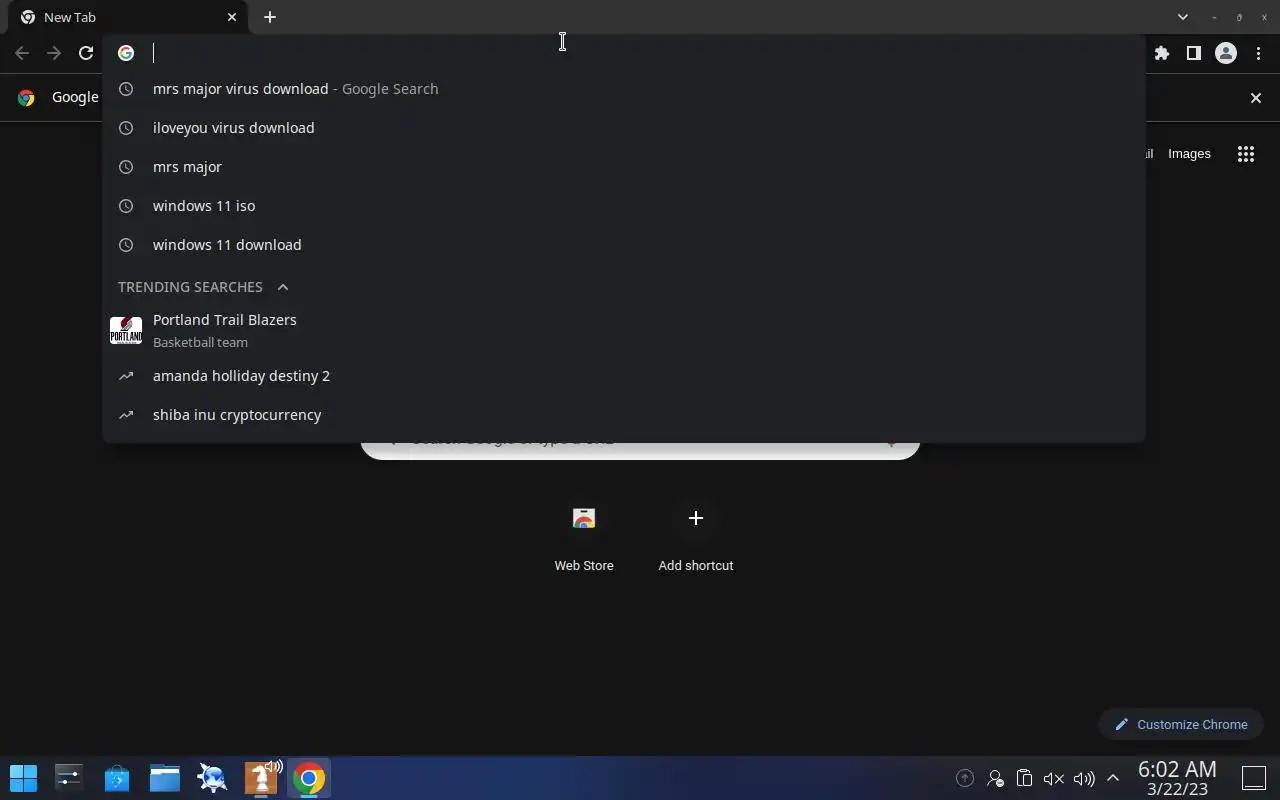Click the user status tray icon
The height and width of the screenshot is (800, 1280).
point(995,778)
